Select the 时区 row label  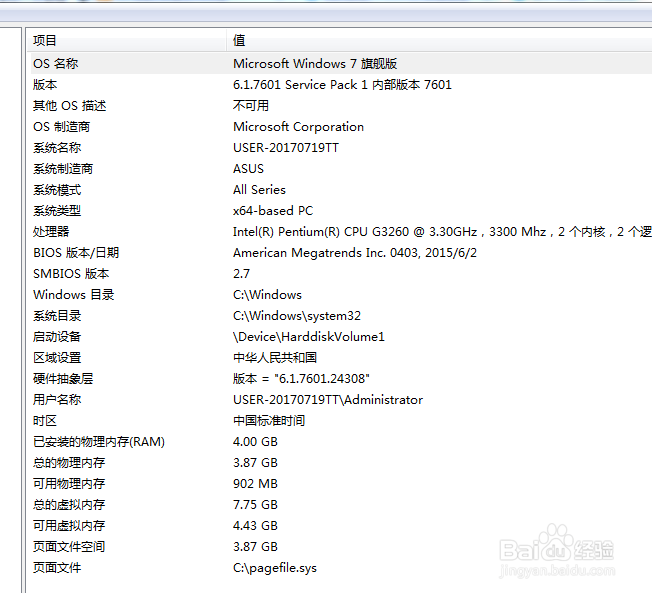point(45,421)
